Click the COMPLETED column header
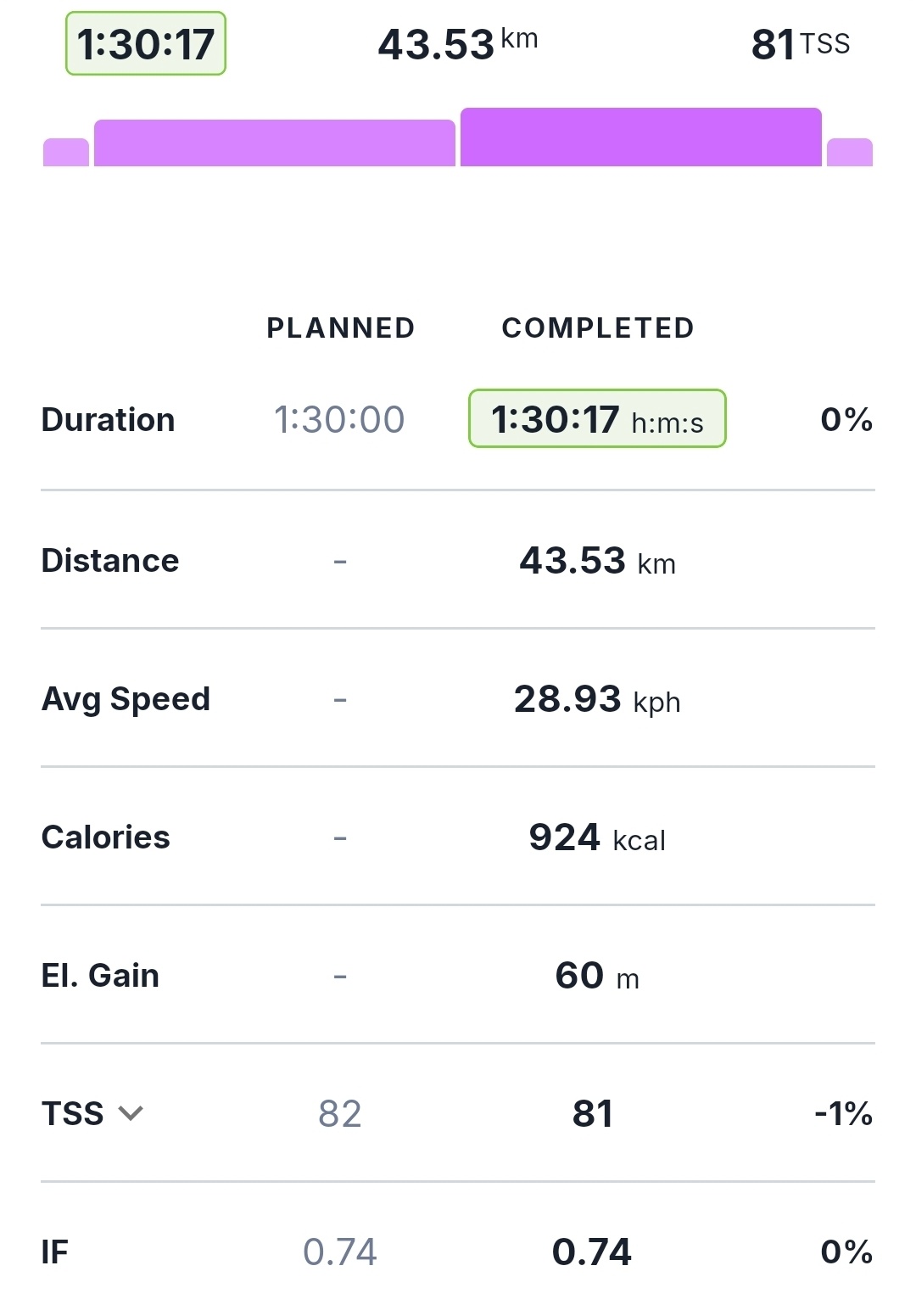Viewport: 916px width, 1316px height. (598, 328)
